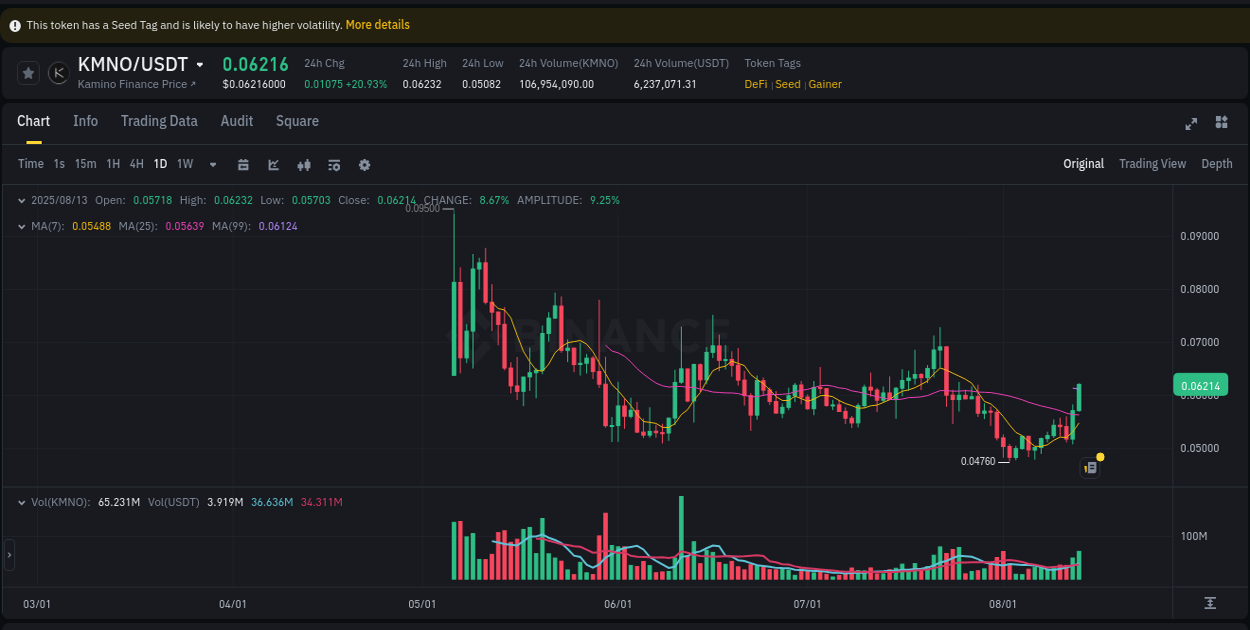This screenshot has width=1250, height=630.
Task: Select the 1W timeframe option
Action: click(x=185, y=164)
